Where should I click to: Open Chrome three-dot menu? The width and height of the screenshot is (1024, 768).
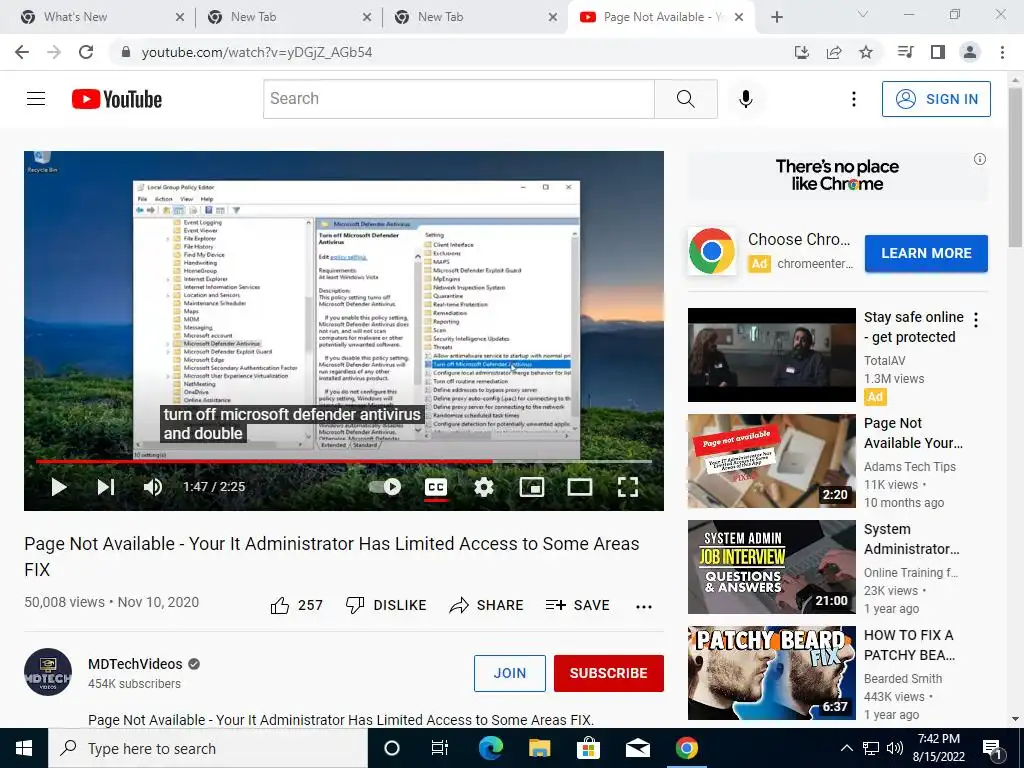(x=1002, y=52)
